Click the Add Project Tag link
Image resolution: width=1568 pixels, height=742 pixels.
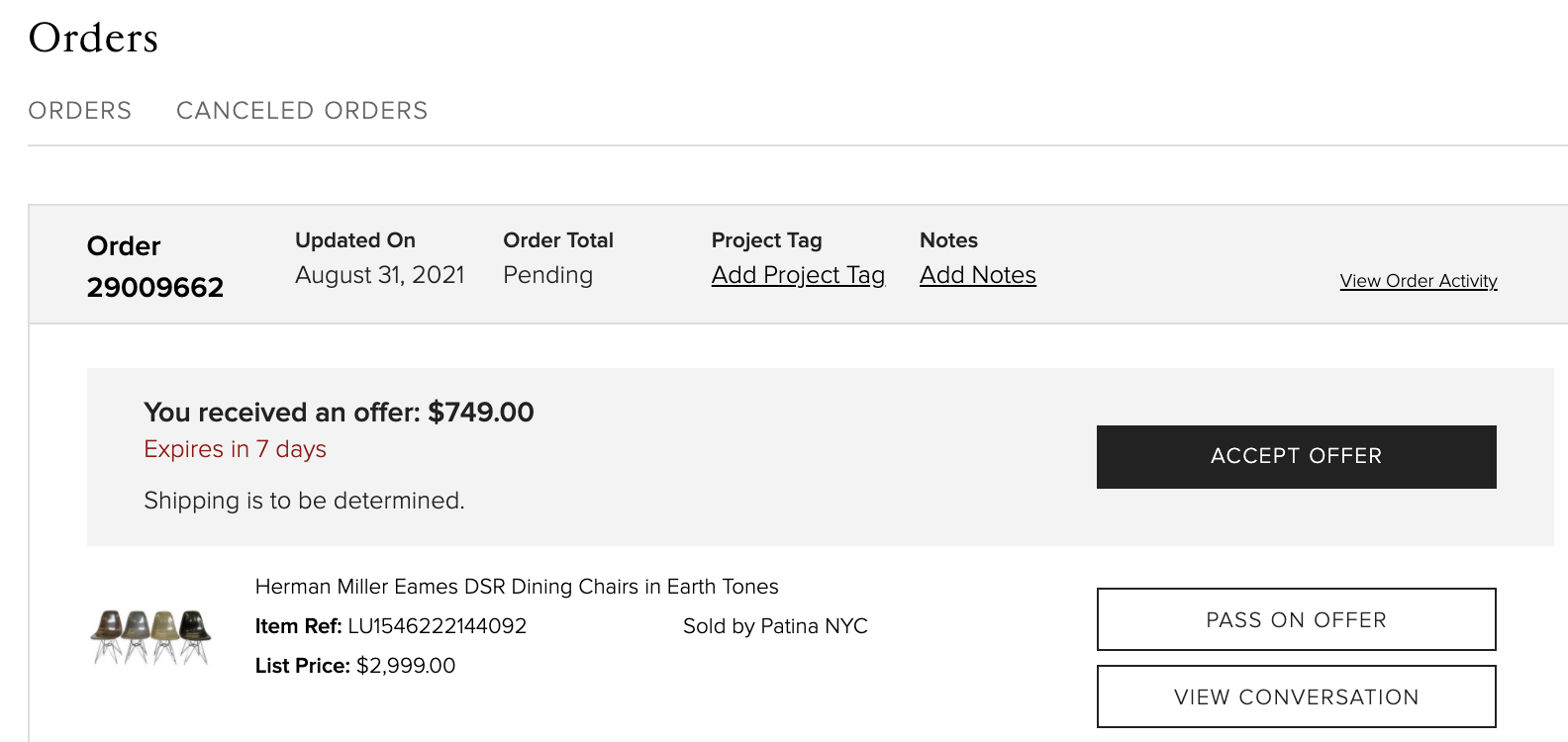coord(798,275)
